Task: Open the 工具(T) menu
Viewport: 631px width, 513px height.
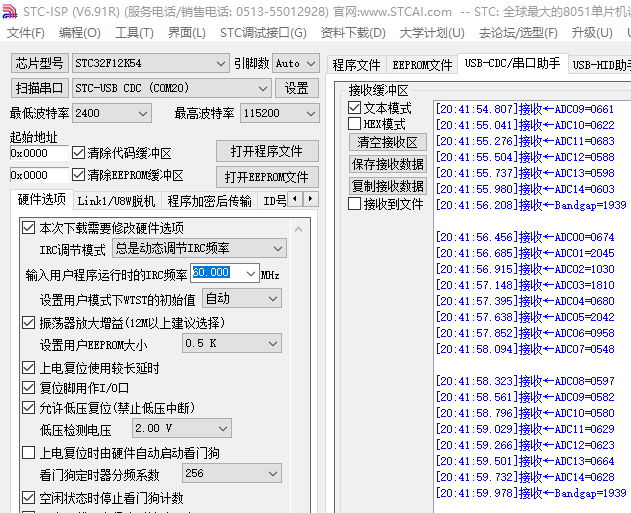Action: (134, 33)
